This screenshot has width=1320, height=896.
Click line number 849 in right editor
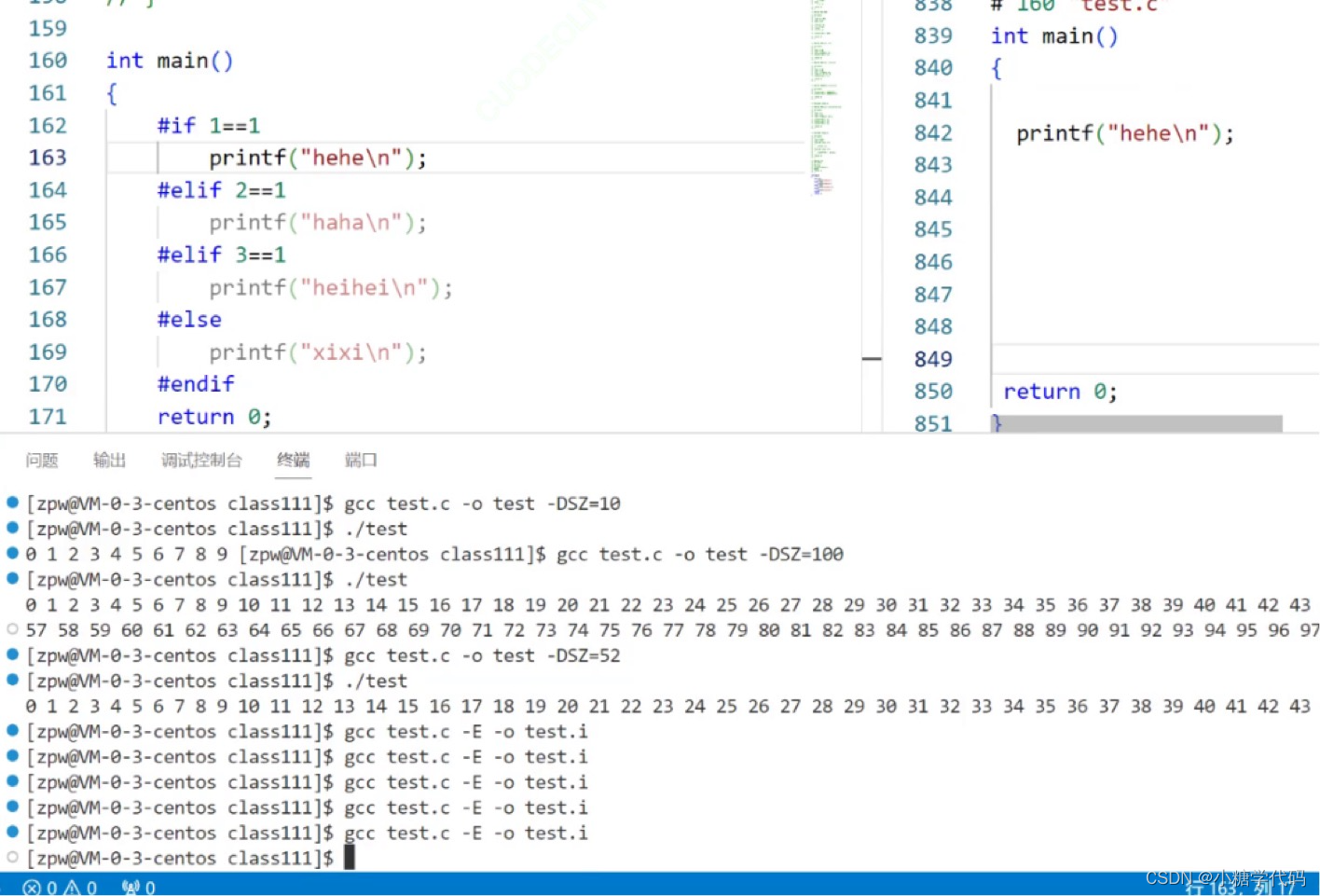point(933,359)
